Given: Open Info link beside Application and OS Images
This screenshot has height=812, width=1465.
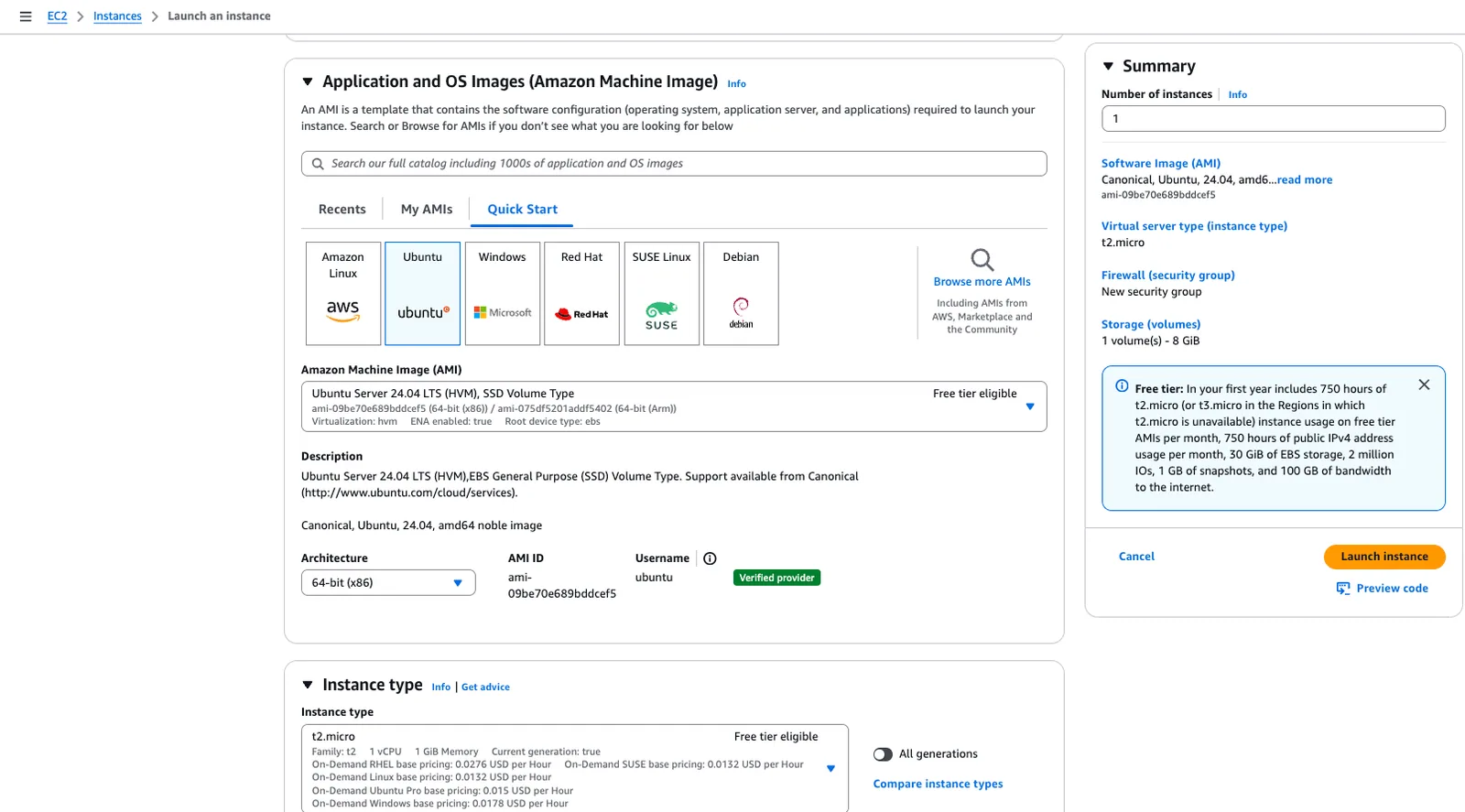Looking at the screenshot, I should pos(736,84).
